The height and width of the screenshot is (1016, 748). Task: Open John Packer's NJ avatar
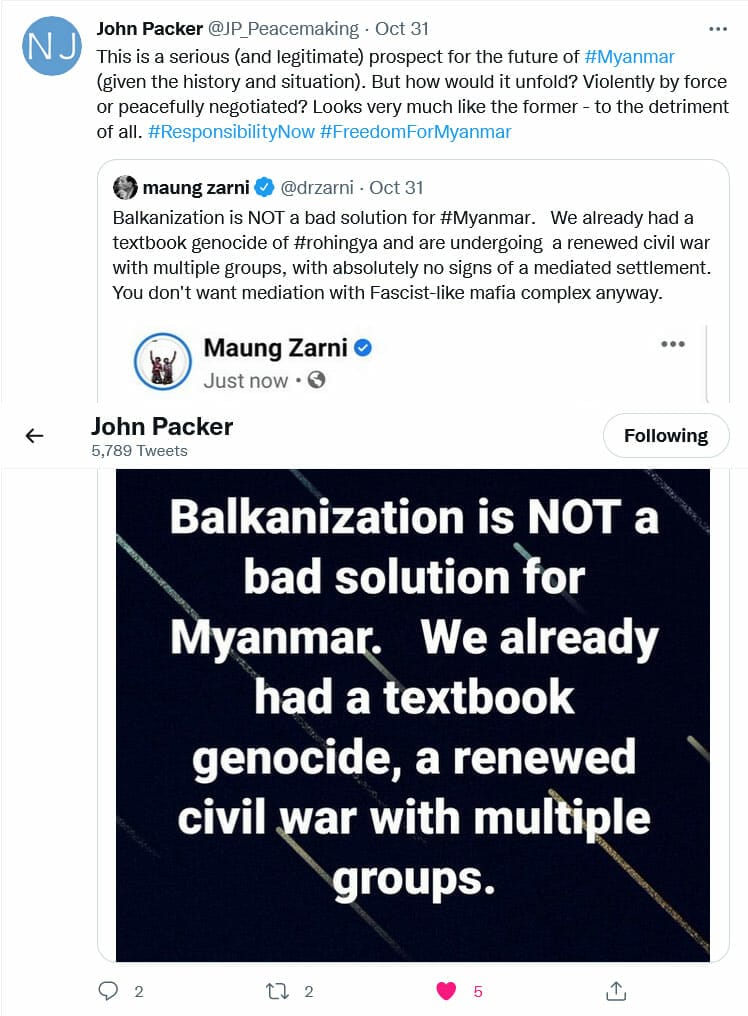[x=50, y=46]
